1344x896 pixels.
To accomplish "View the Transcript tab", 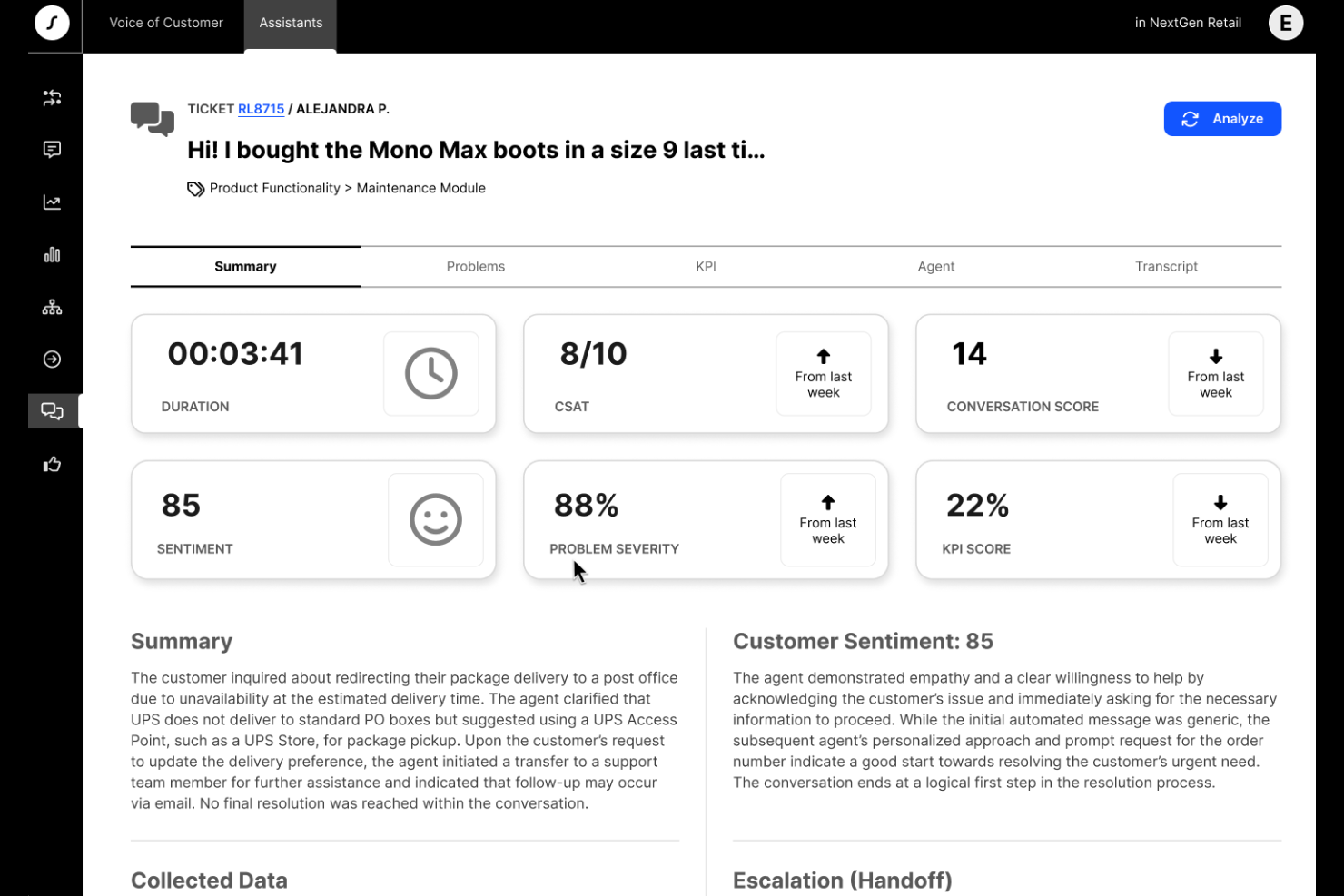I will point(1166,267).
